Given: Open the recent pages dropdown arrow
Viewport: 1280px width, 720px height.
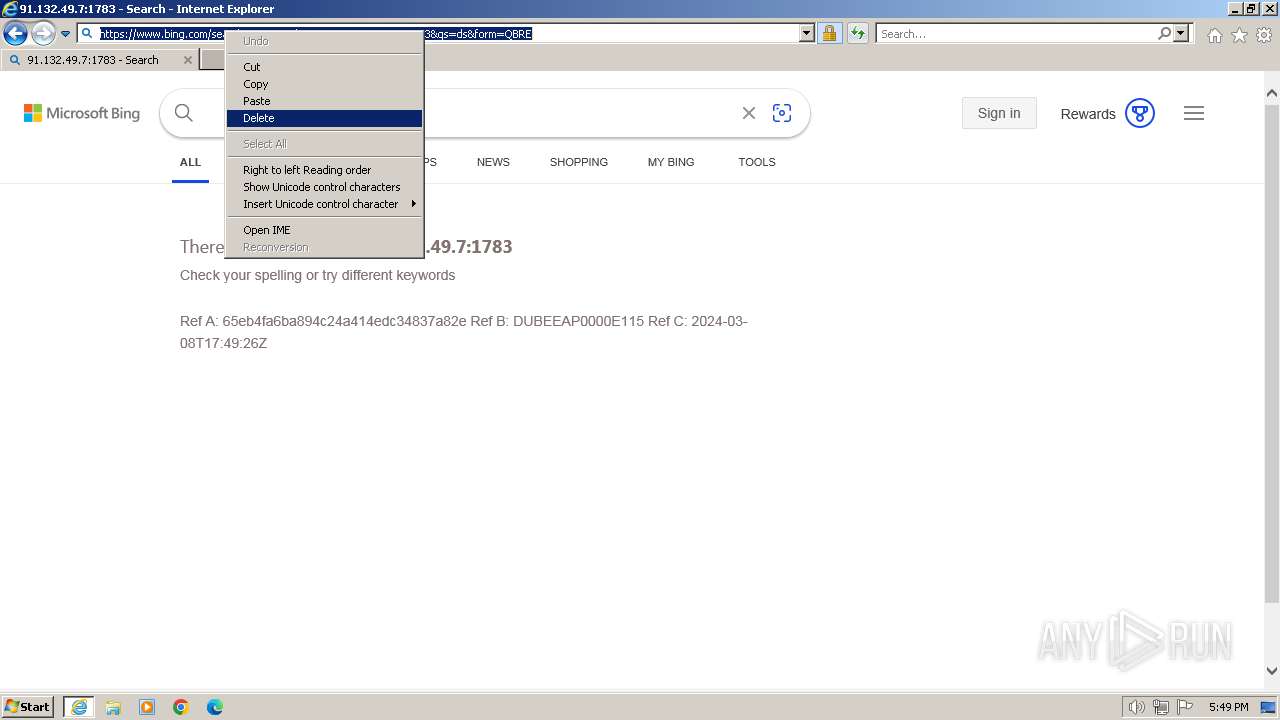Looking at the screenshot, I should 66,34.
